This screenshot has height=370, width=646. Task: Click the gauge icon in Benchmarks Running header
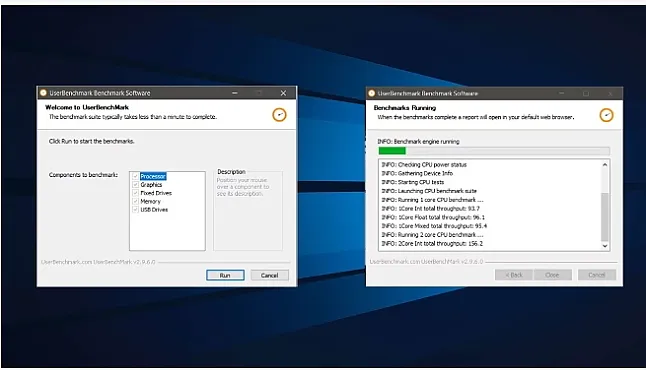[x=606, y=115]
